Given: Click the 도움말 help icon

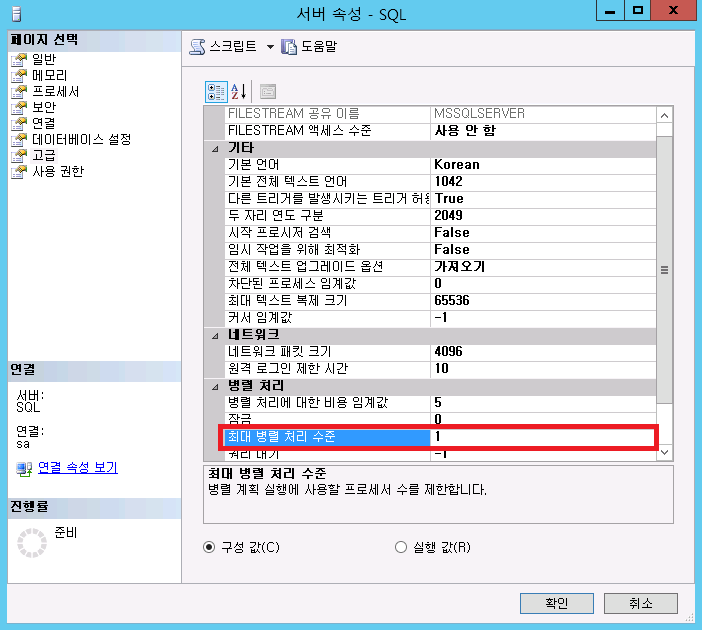Looking at the screenshot, I should [289, 47].
